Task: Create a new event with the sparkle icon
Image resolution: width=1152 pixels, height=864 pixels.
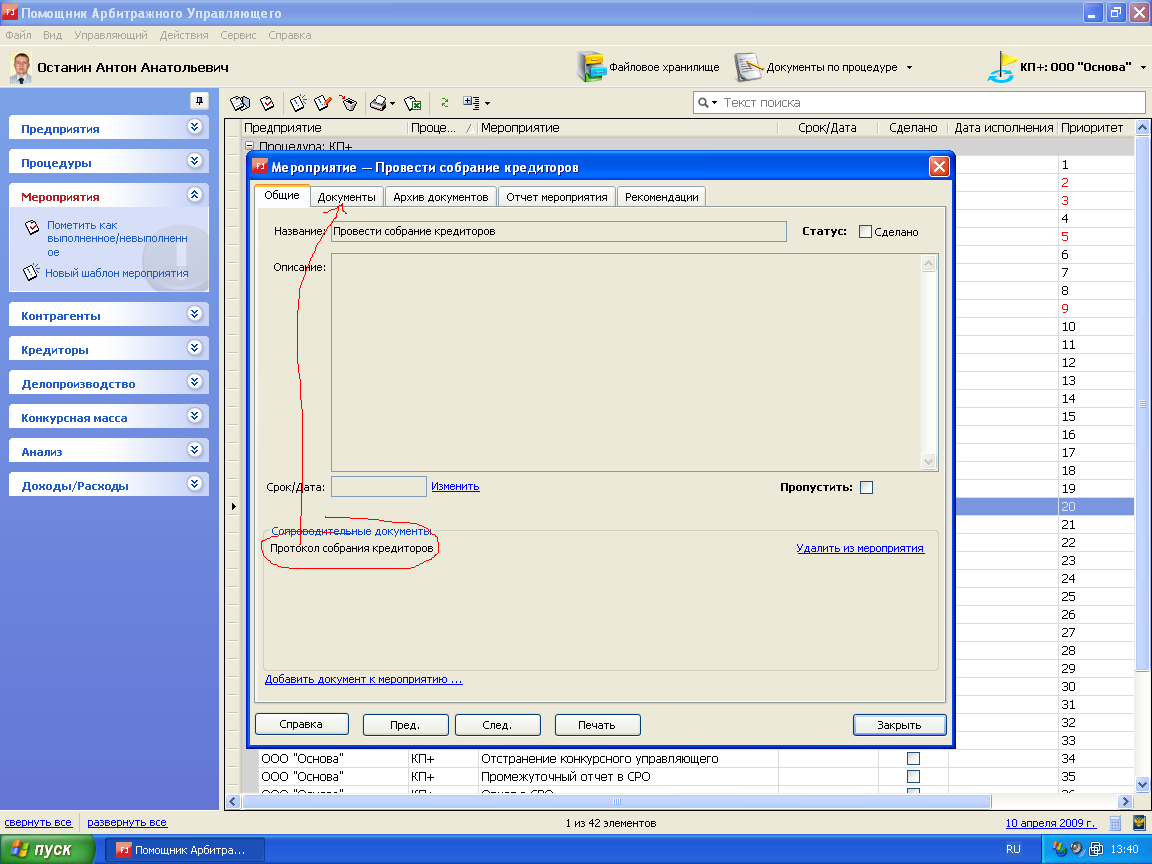Action: [x=298, y=104]
